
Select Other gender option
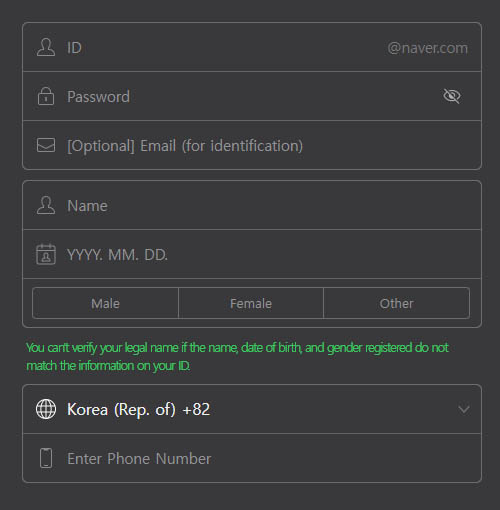point(396,303)
